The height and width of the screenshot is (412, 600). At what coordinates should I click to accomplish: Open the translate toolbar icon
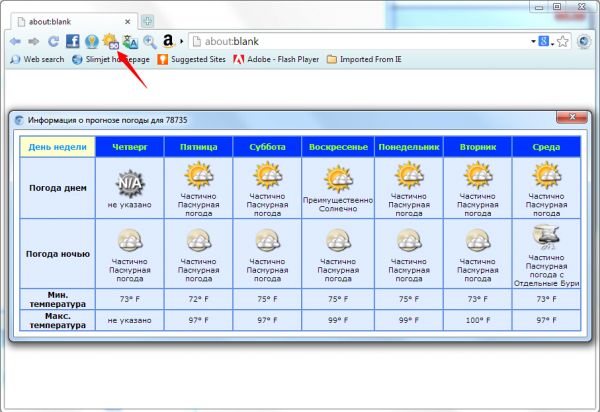(x=130, y=41)
